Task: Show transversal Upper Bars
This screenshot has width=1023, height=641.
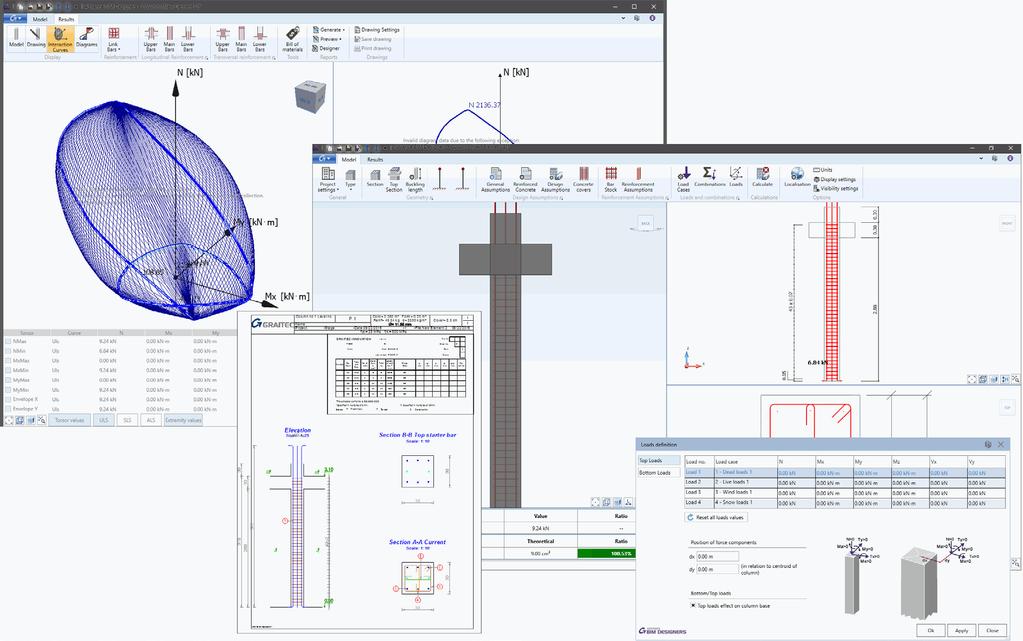Action: point(222,39)
